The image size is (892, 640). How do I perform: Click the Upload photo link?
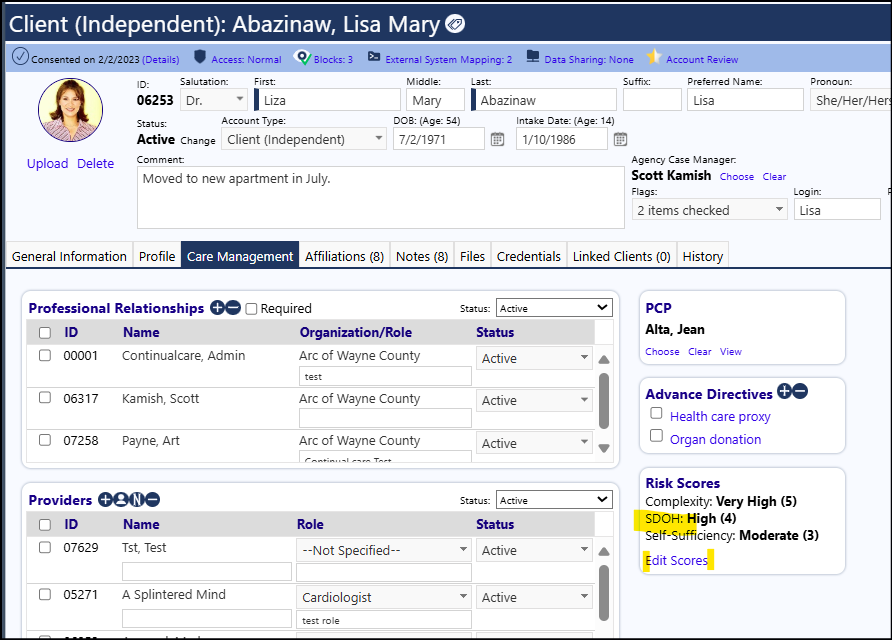tap(47, 164)
